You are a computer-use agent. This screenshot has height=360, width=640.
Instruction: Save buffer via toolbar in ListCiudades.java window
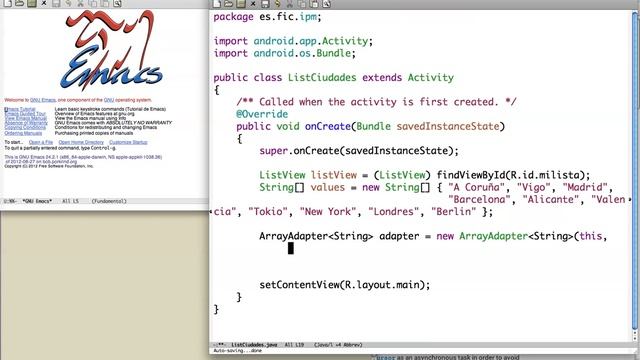pos(265,4)
